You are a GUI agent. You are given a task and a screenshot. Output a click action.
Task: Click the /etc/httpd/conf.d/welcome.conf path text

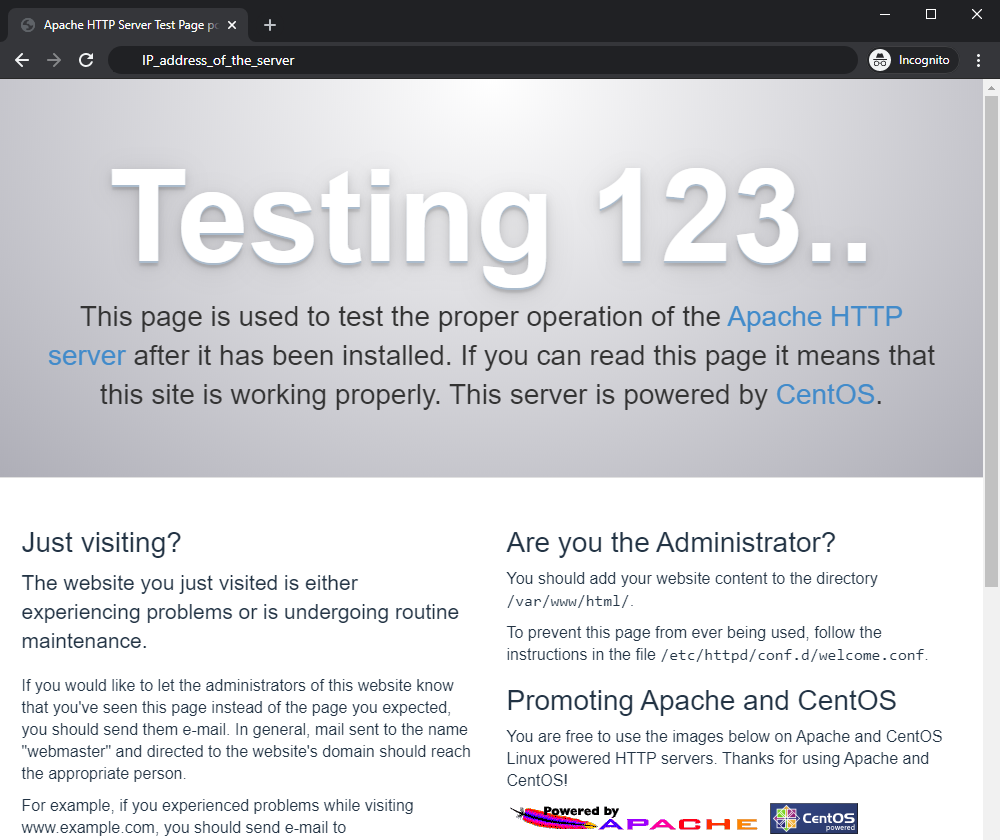pos(792,655)
